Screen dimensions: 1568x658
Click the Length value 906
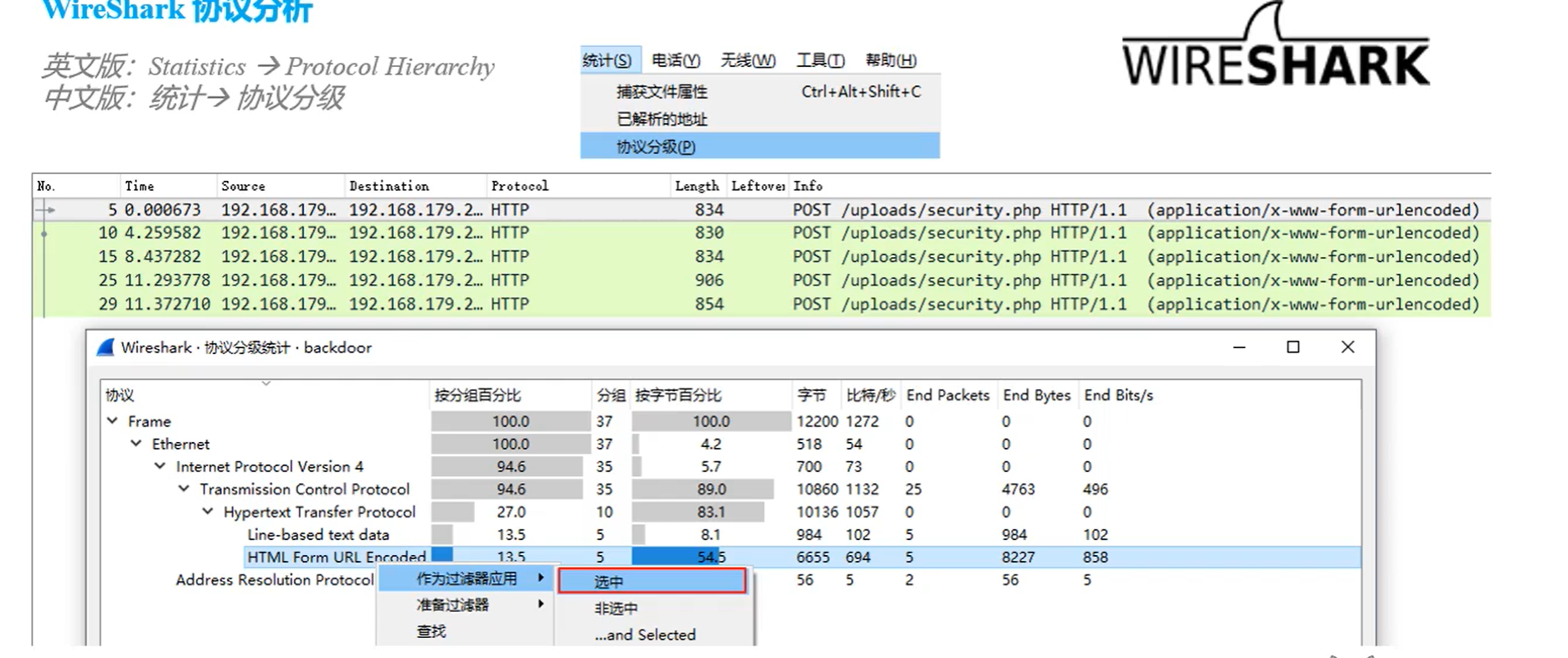tap(709, 280)
